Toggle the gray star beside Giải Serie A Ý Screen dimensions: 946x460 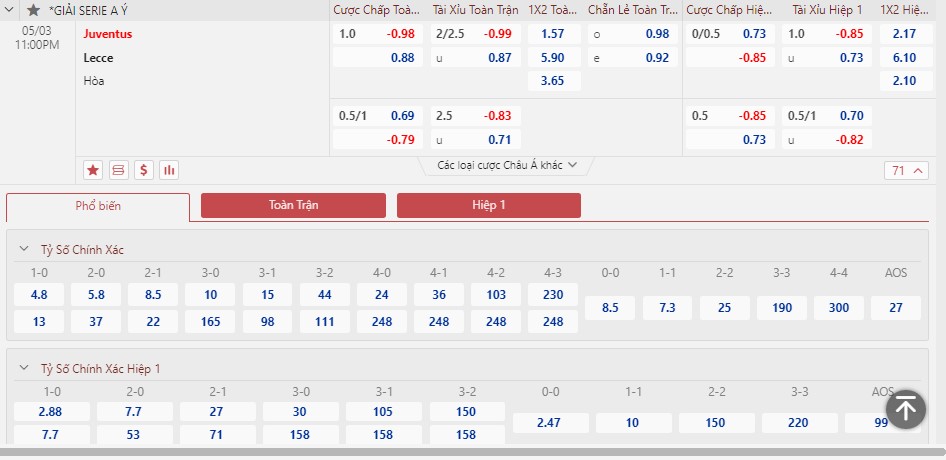click(34, 10)
